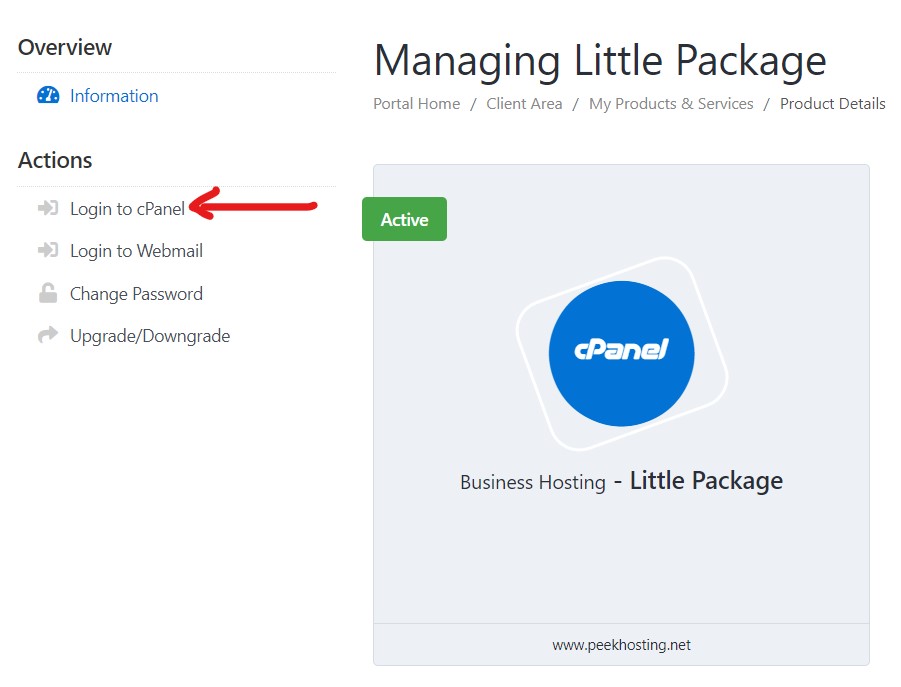The width and height of the screenshot is (901, 687).
Task: Click the Product Details breadcrumb item
Action: pos(832,104)
